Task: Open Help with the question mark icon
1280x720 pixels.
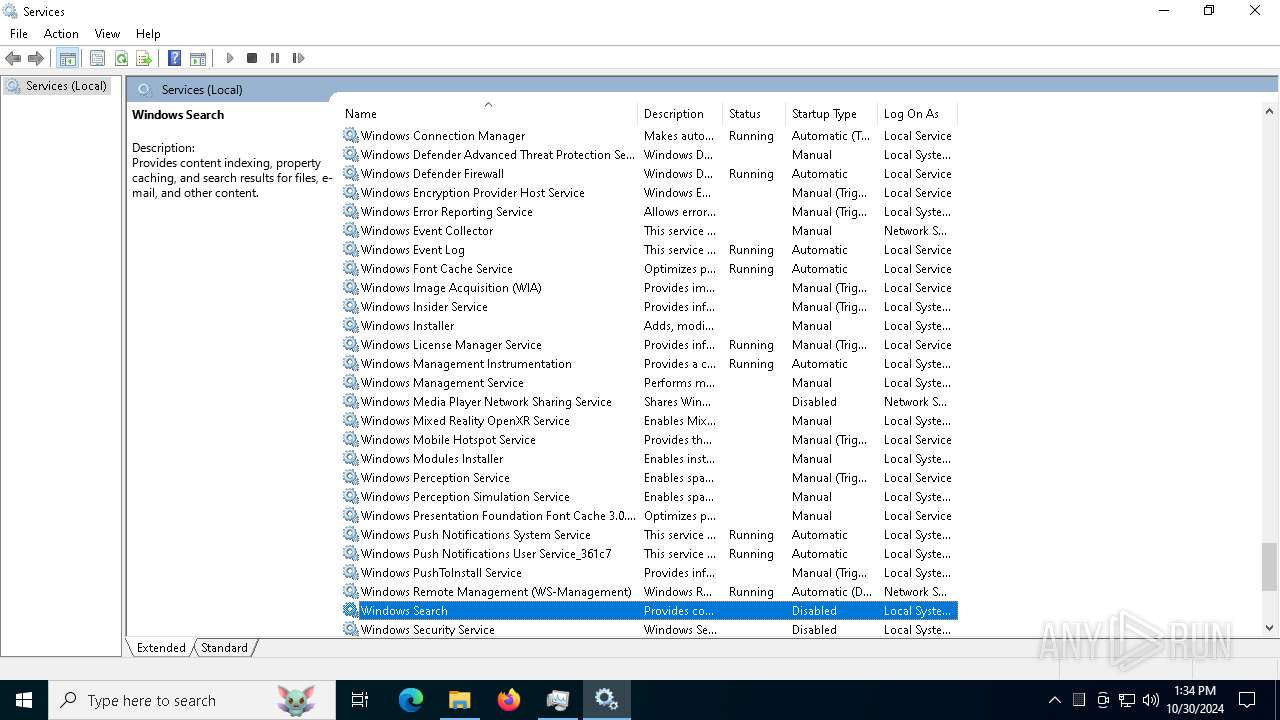Action: click(x=174, y=58)
